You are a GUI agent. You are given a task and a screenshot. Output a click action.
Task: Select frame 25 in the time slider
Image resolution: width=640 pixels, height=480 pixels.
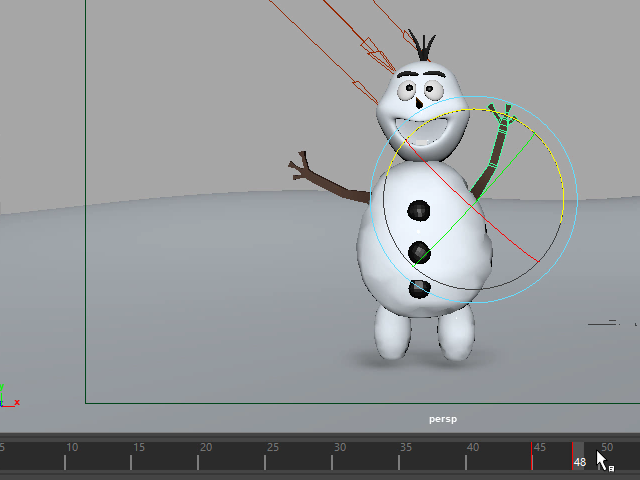point(266,458)
